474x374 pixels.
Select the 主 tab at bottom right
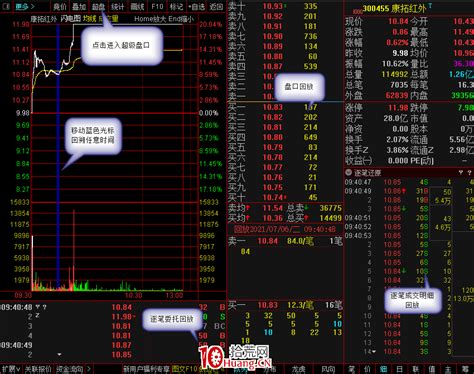point(448,369)
